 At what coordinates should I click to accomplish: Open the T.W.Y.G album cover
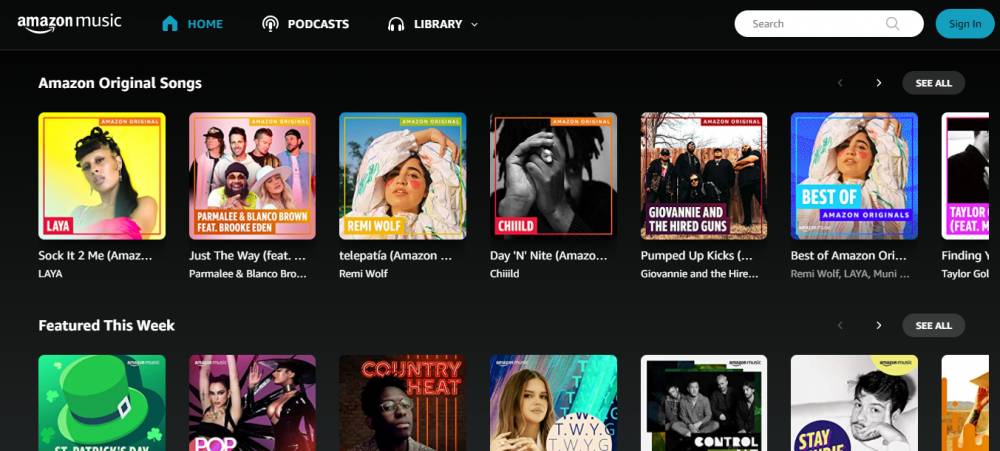(x=553, y=403)
